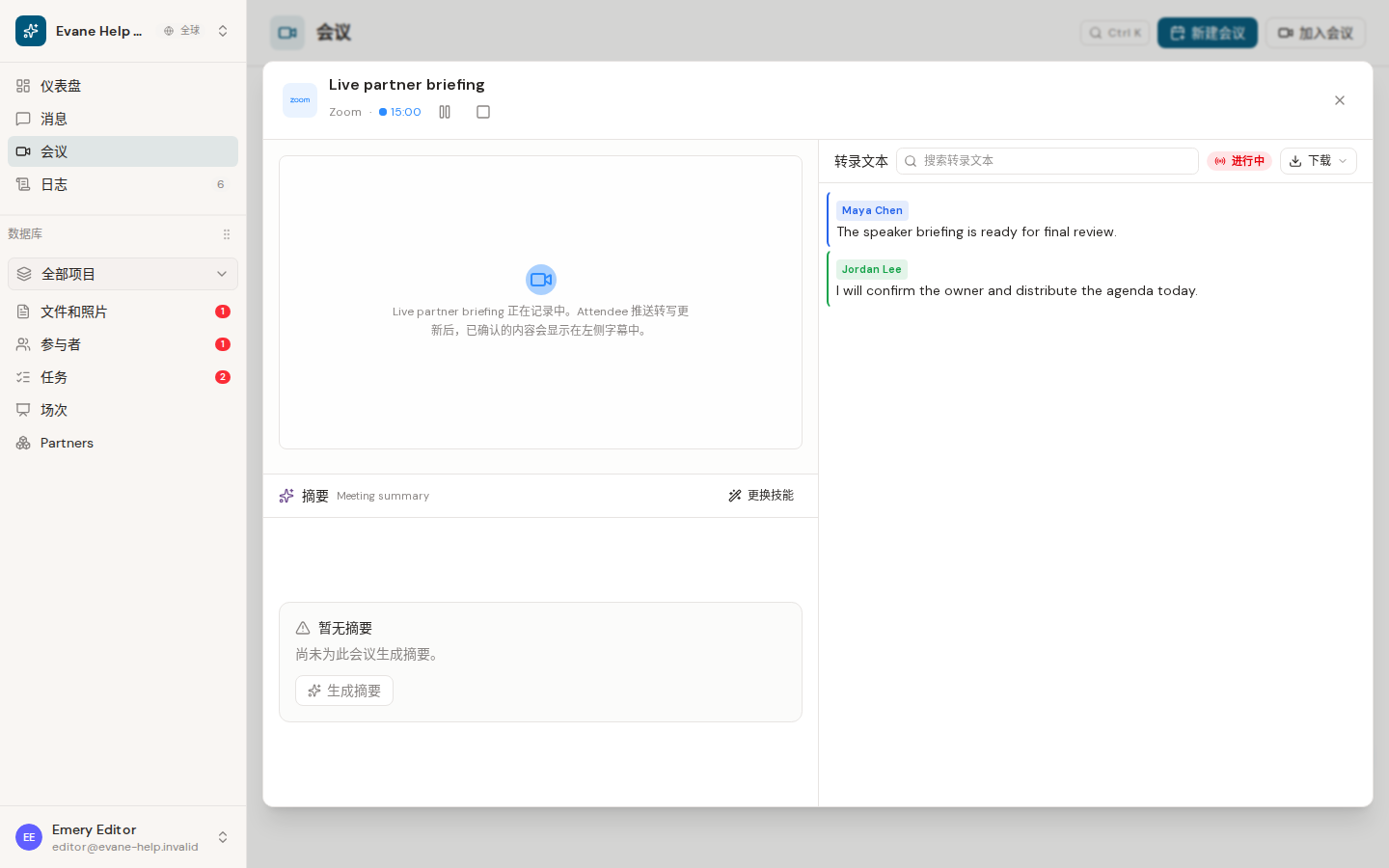1389x868 pixels.
Task: Click the transcript line about speaker briefing
Action: (976, 232)
